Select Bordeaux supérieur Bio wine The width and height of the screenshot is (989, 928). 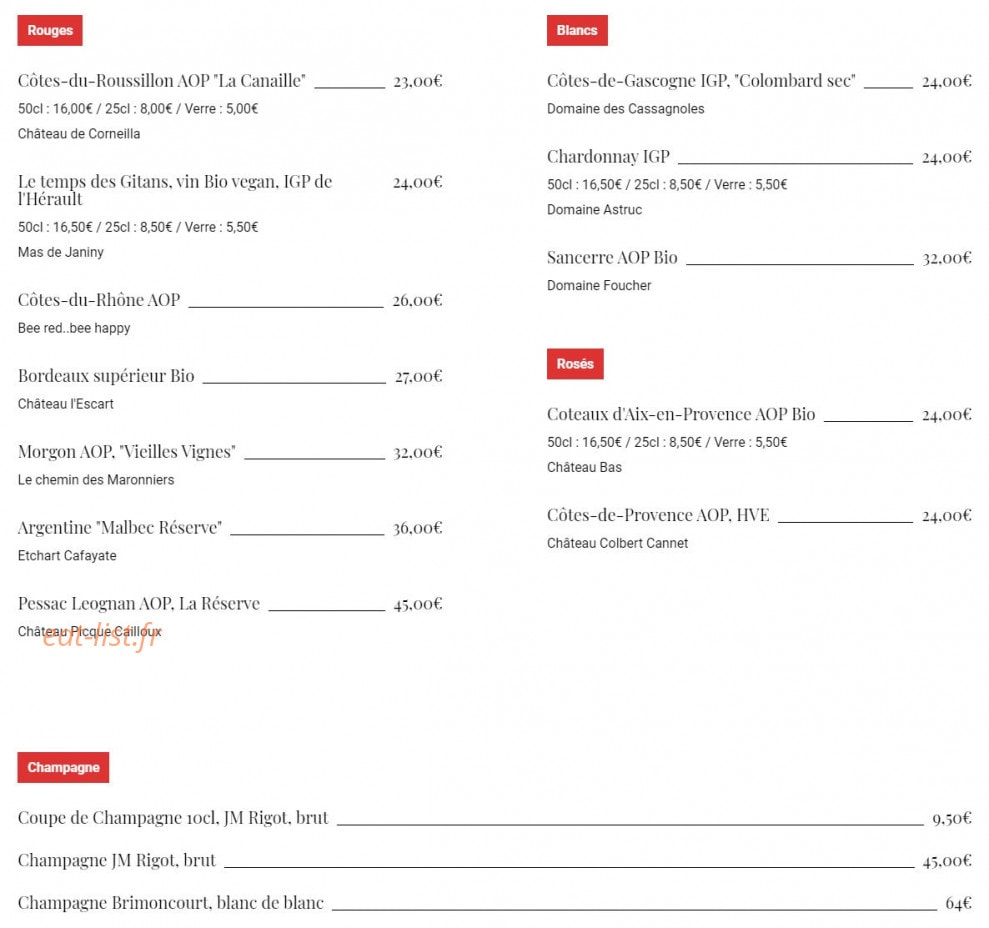(x=106, y=376)
